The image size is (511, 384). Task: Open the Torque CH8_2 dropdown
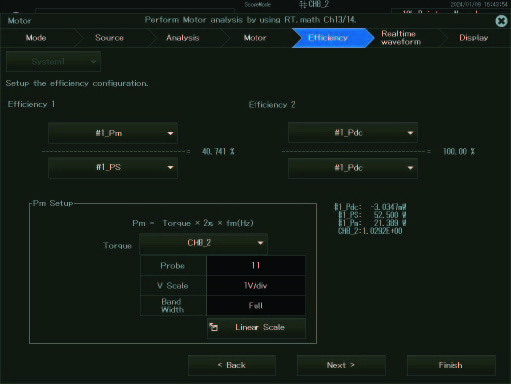(203, 243)
